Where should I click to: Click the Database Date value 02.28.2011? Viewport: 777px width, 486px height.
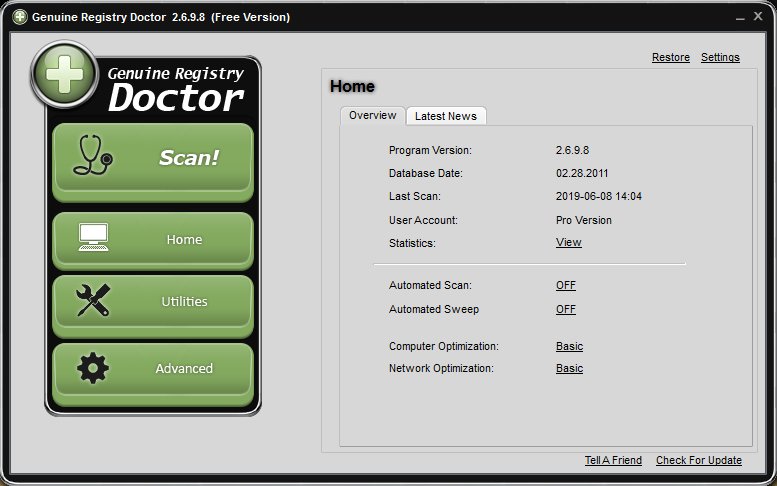[582, 173]
